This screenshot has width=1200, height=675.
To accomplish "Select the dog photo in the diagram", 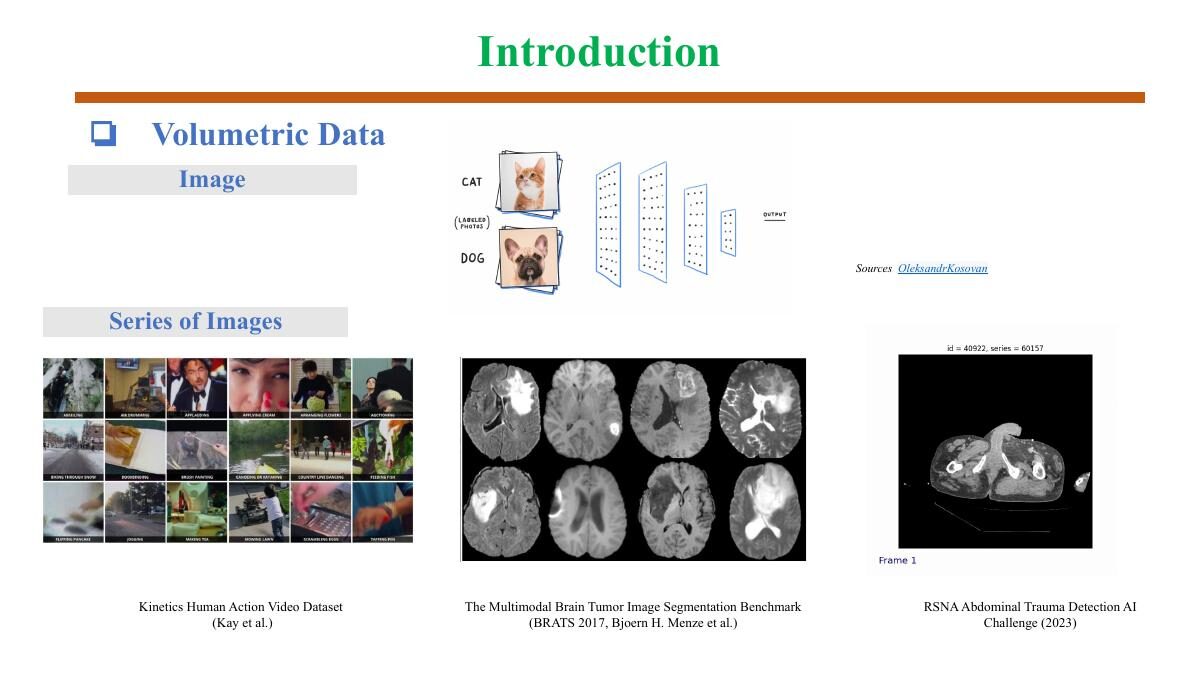I will point(530,258).
